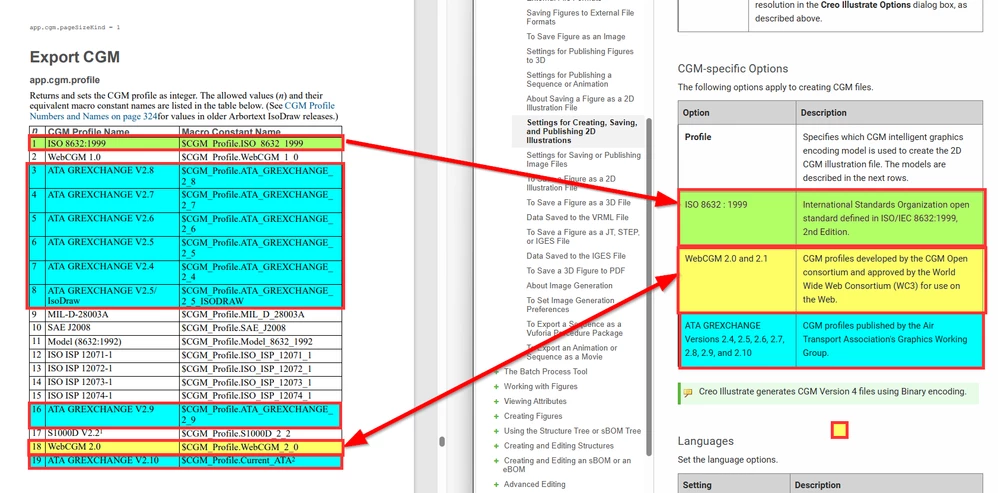Click 'WebCGM 1.0' profile row in left table

[x=186, y=156]
